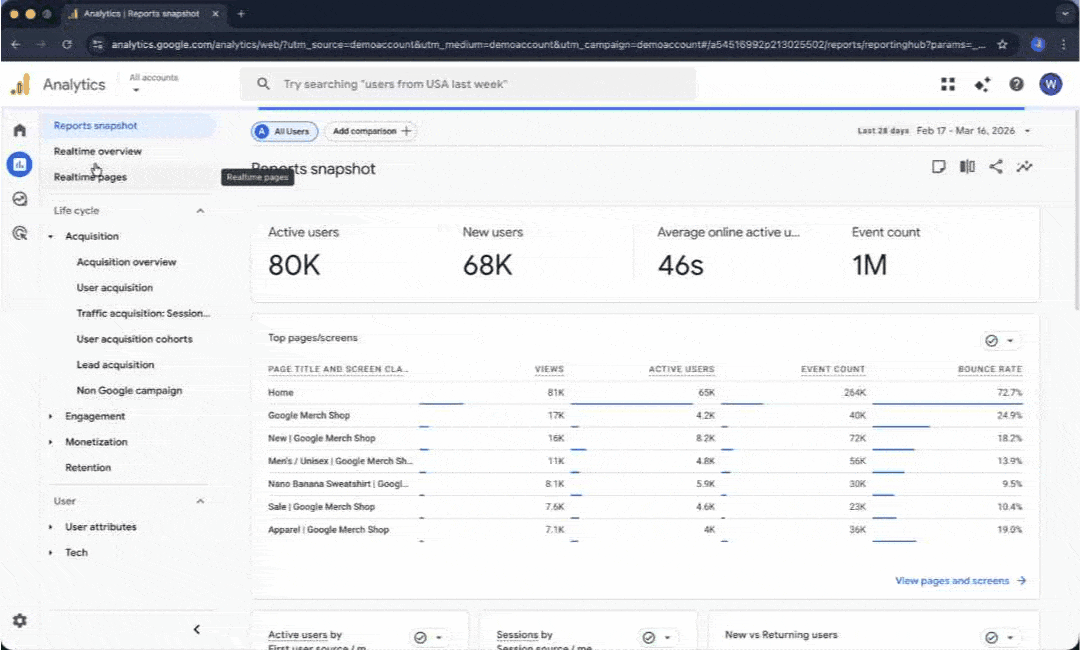This screenshot has width=1080, height=650.
Task: Open the Home icon in left rail
Action: coord(19,130)
